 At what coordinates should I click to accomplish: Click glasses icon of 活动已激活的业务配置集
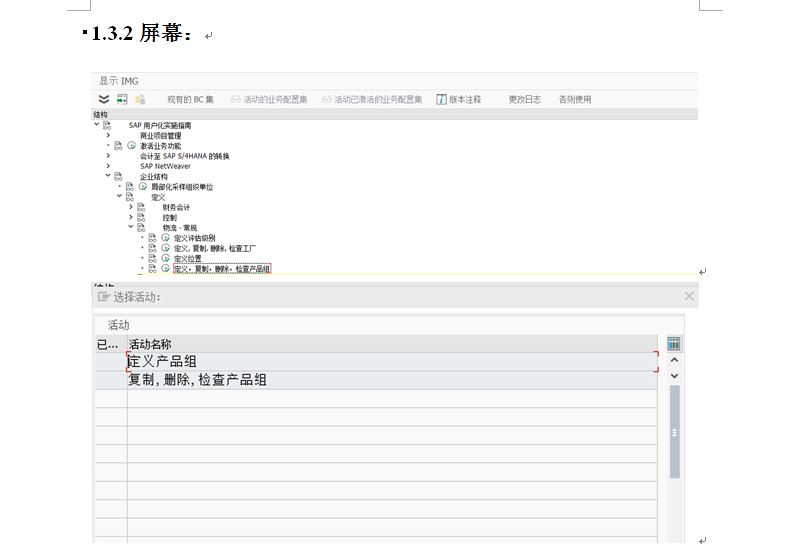click(327, 99)
